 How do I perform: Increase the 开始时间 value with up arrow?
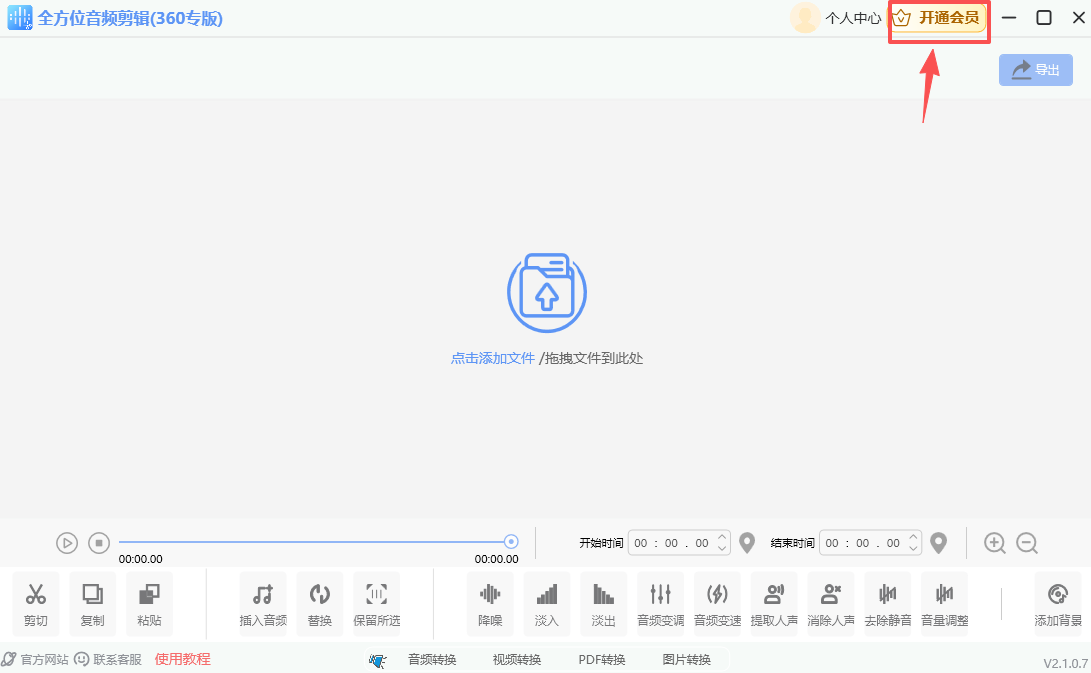point(722,537)
